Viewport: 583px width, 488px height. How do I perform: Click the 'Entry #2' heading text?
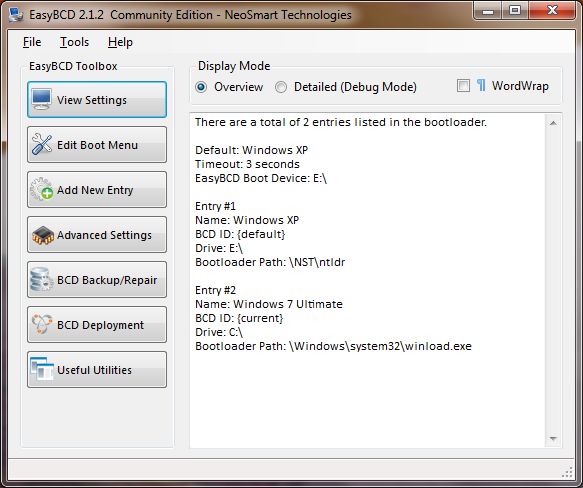[x=215, y=290]
